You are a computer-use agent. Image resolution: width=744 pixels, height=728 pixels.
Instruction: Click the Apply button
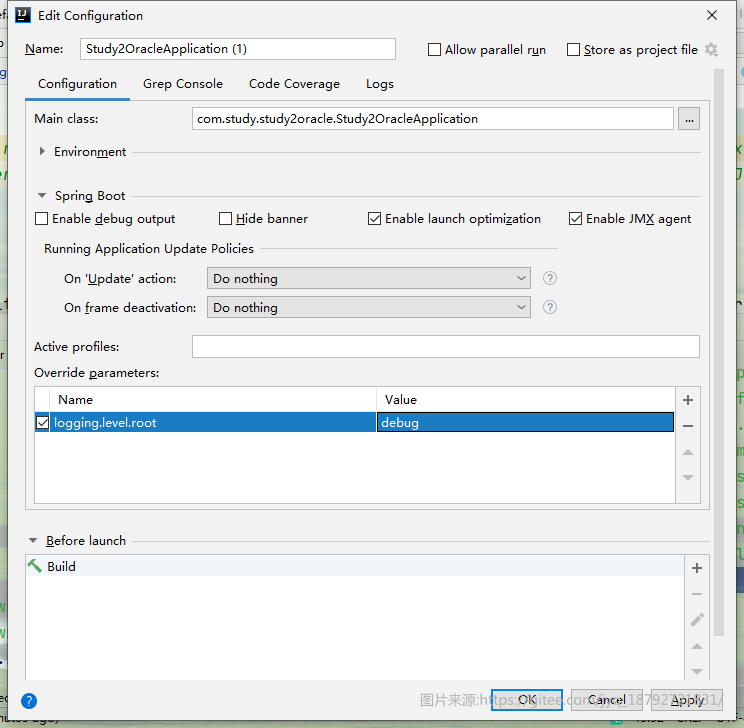pyautogui.click(x=687, y=700)
